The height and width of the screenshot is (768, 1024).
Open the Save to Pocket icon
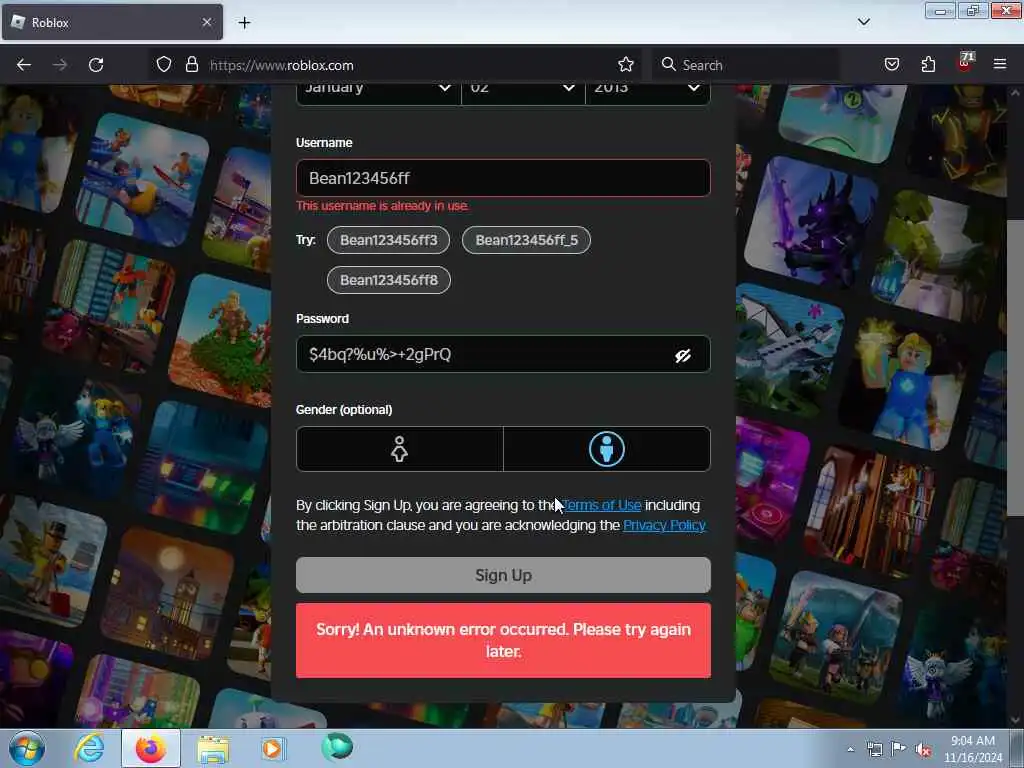click(892, 64)
